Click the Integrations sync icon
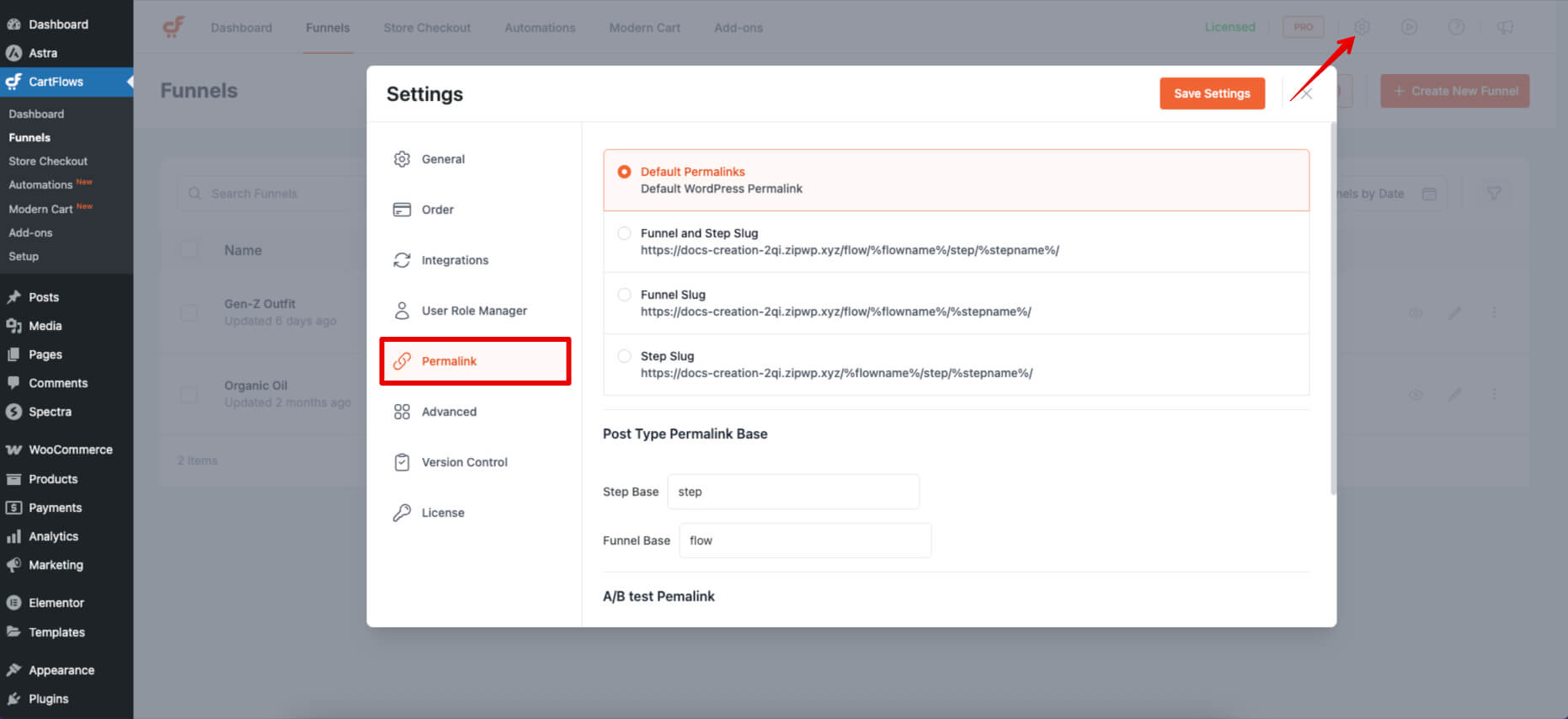 click(402, 260)
